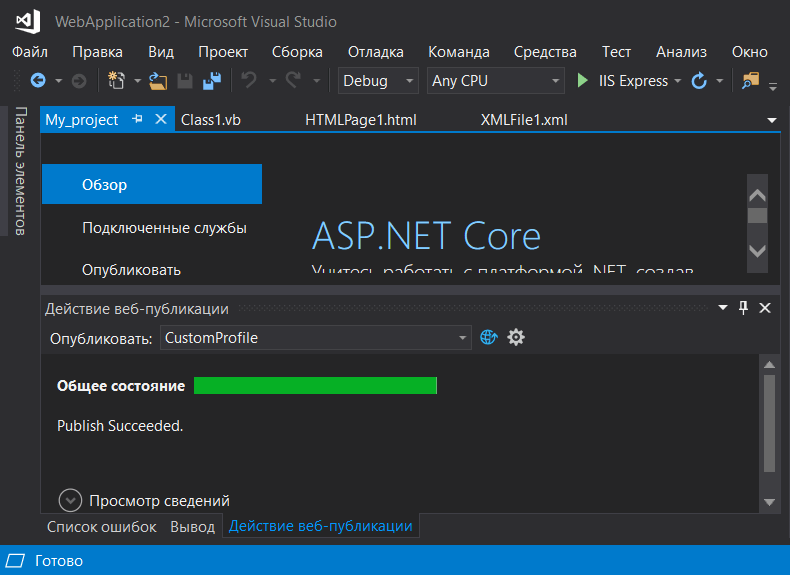The image size is (790, 575).
Task: Open Подключенные службы page
Action: (164, 228)
